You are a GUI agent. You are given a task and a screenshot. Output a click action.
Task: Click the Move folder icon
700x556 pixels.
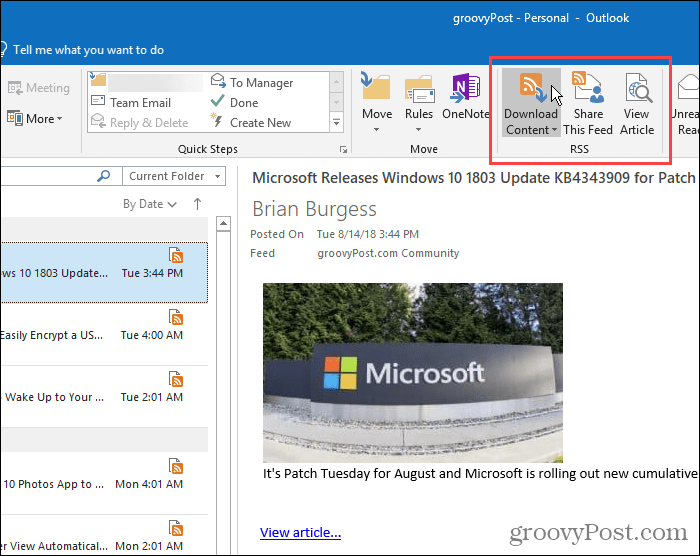pos(376,86)
